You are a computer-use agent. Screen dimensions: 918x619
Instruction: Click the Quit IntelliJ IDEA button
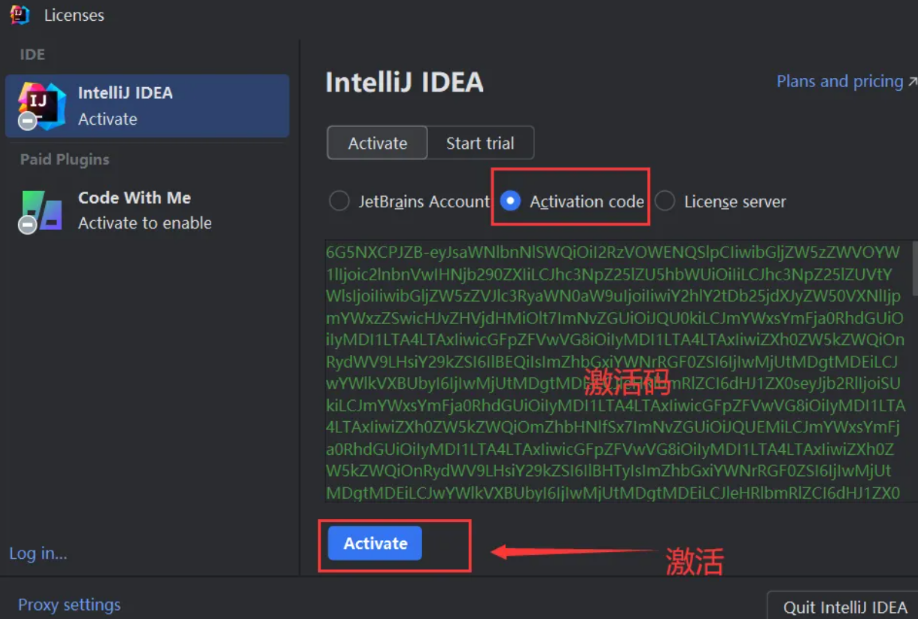[x=844, y=606]
